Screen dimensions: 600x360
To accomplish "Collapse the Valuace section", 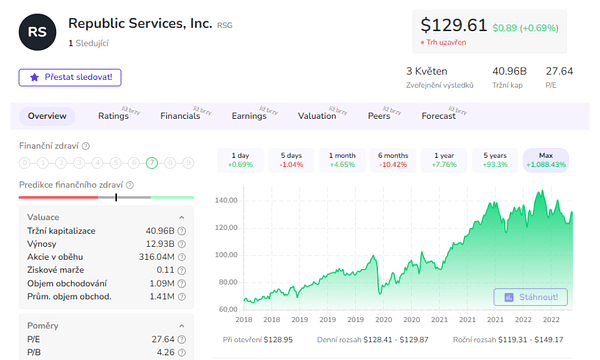I will [182, 217].
